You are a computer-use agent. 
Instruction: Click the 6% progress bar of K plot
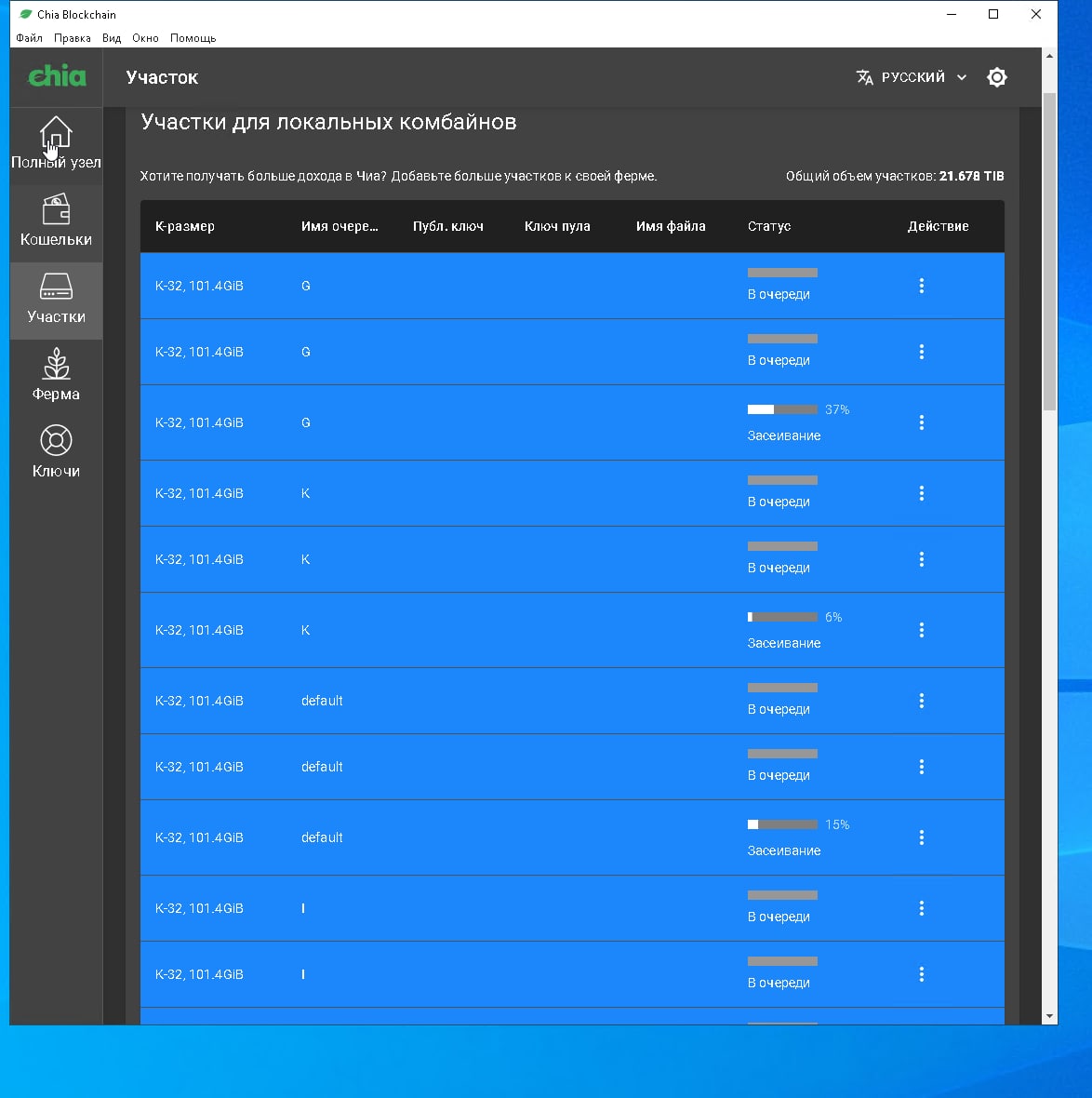pyautogui.click(x=782, y=617)
